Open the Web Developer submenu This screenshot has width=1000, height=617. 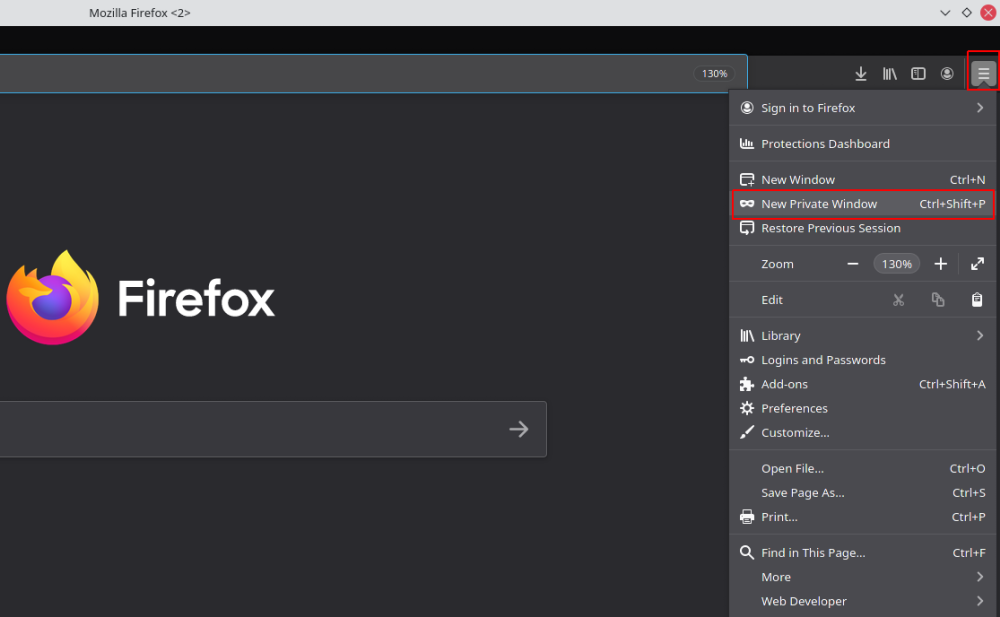point(804,601)
